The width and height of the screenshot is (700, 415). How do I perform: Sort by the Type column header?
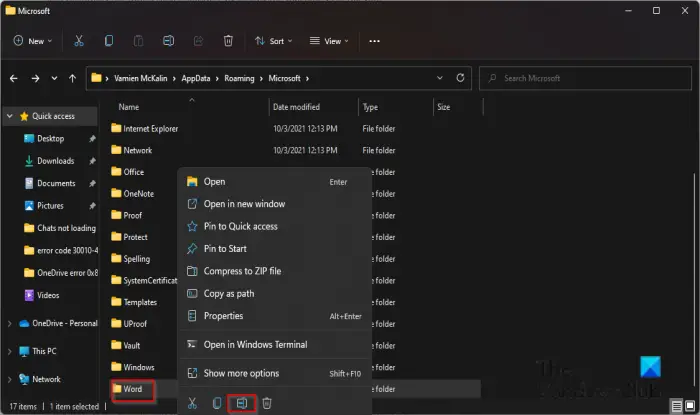[x=370, y=107]
